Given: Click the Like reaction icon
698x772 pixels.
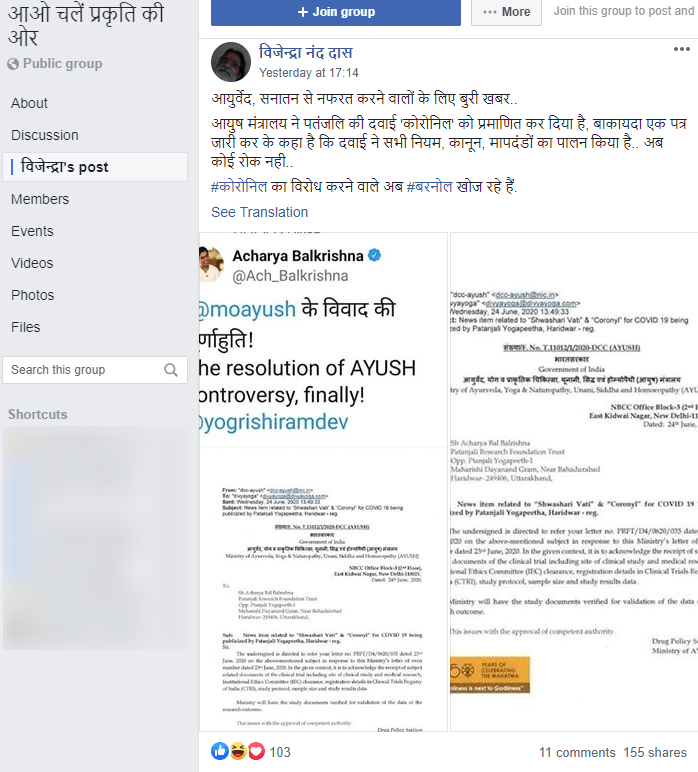Looking at the screenshot, I should (220, 751).
